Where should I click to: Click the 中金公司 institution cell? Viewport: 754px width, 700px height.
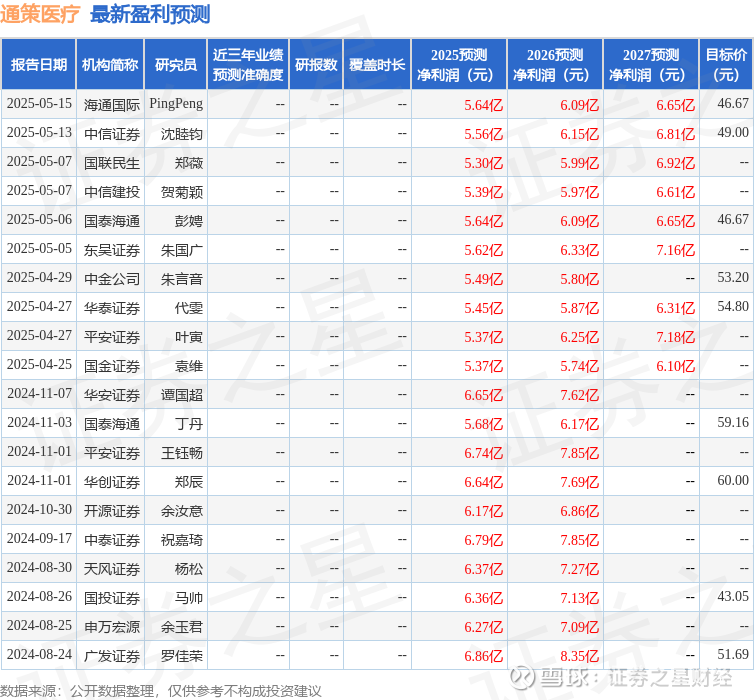[x=112, y=279]
